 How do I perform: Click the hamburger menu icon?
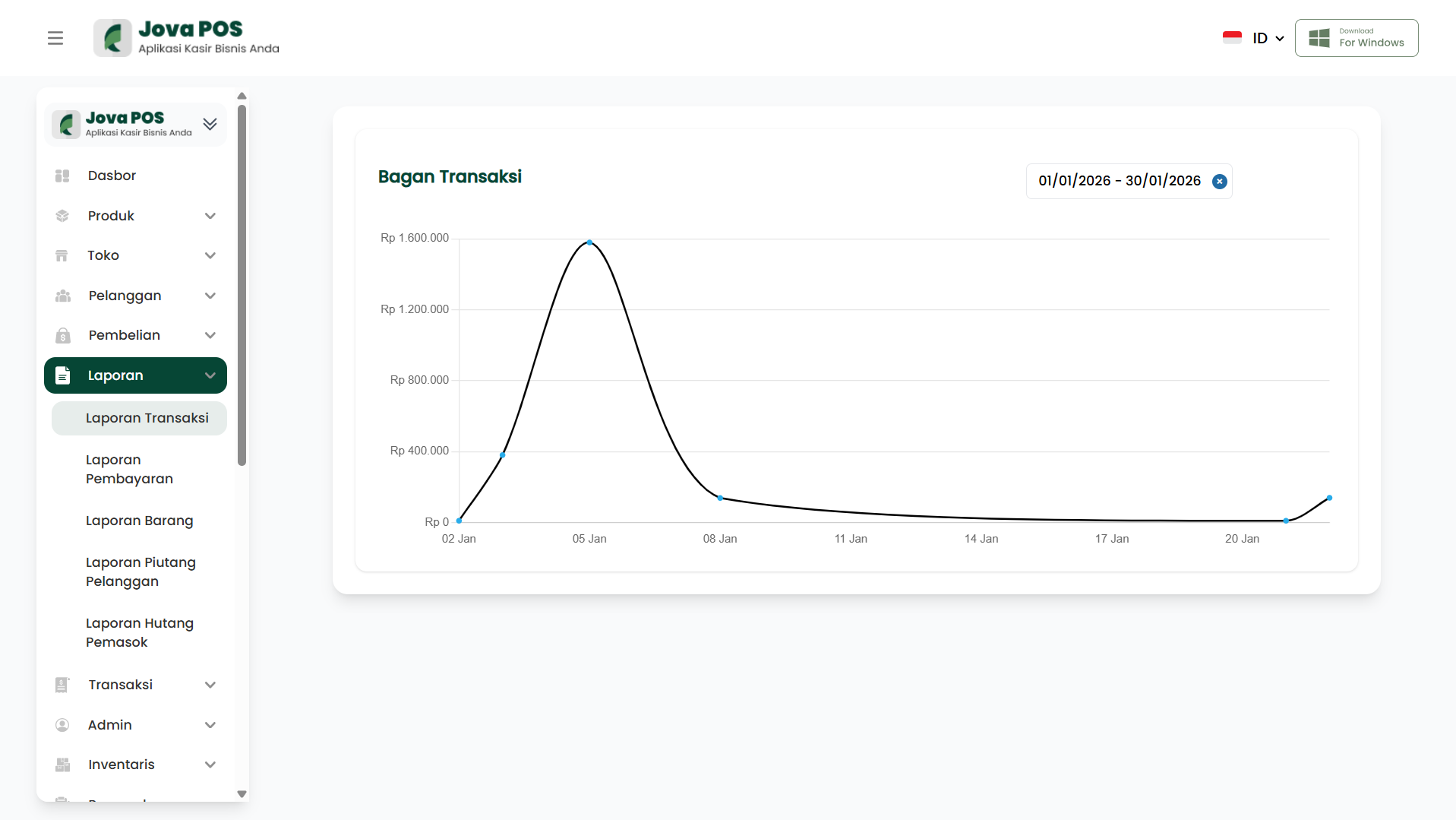55,38
